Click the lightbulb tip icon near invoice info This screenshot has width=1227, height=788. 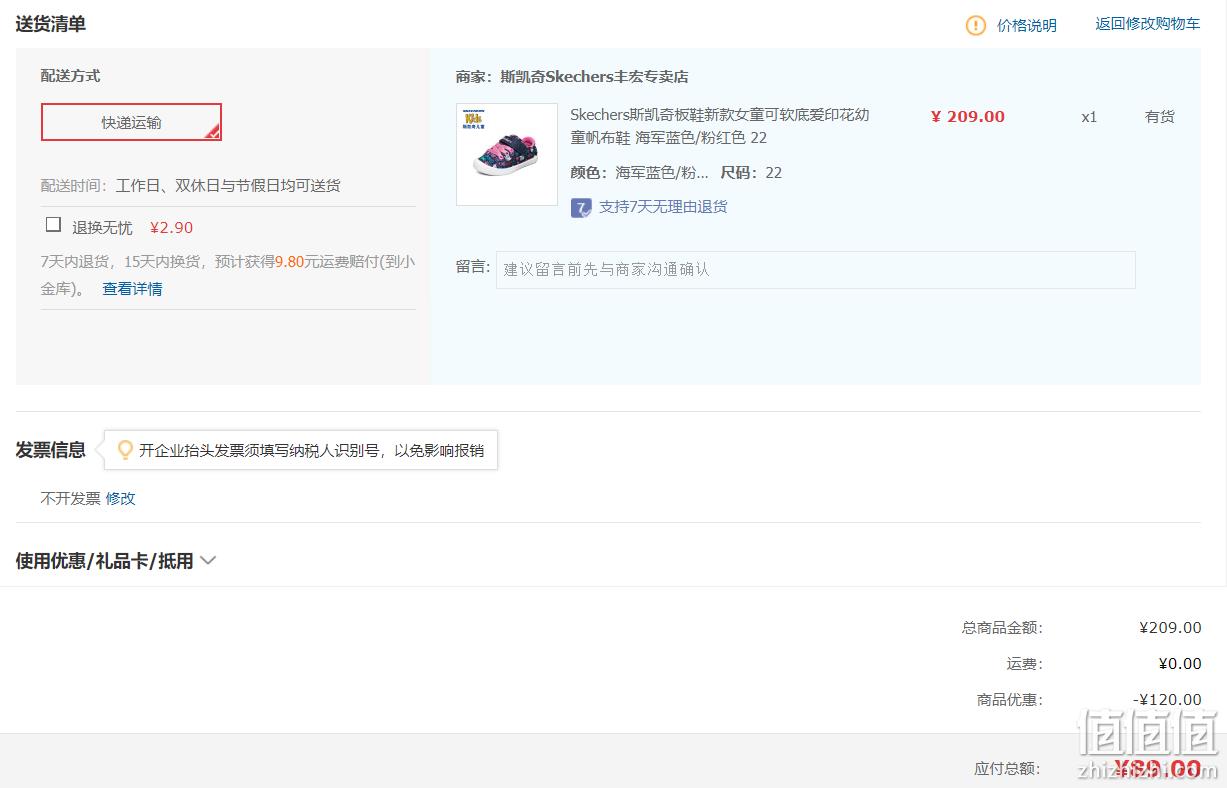125,450
